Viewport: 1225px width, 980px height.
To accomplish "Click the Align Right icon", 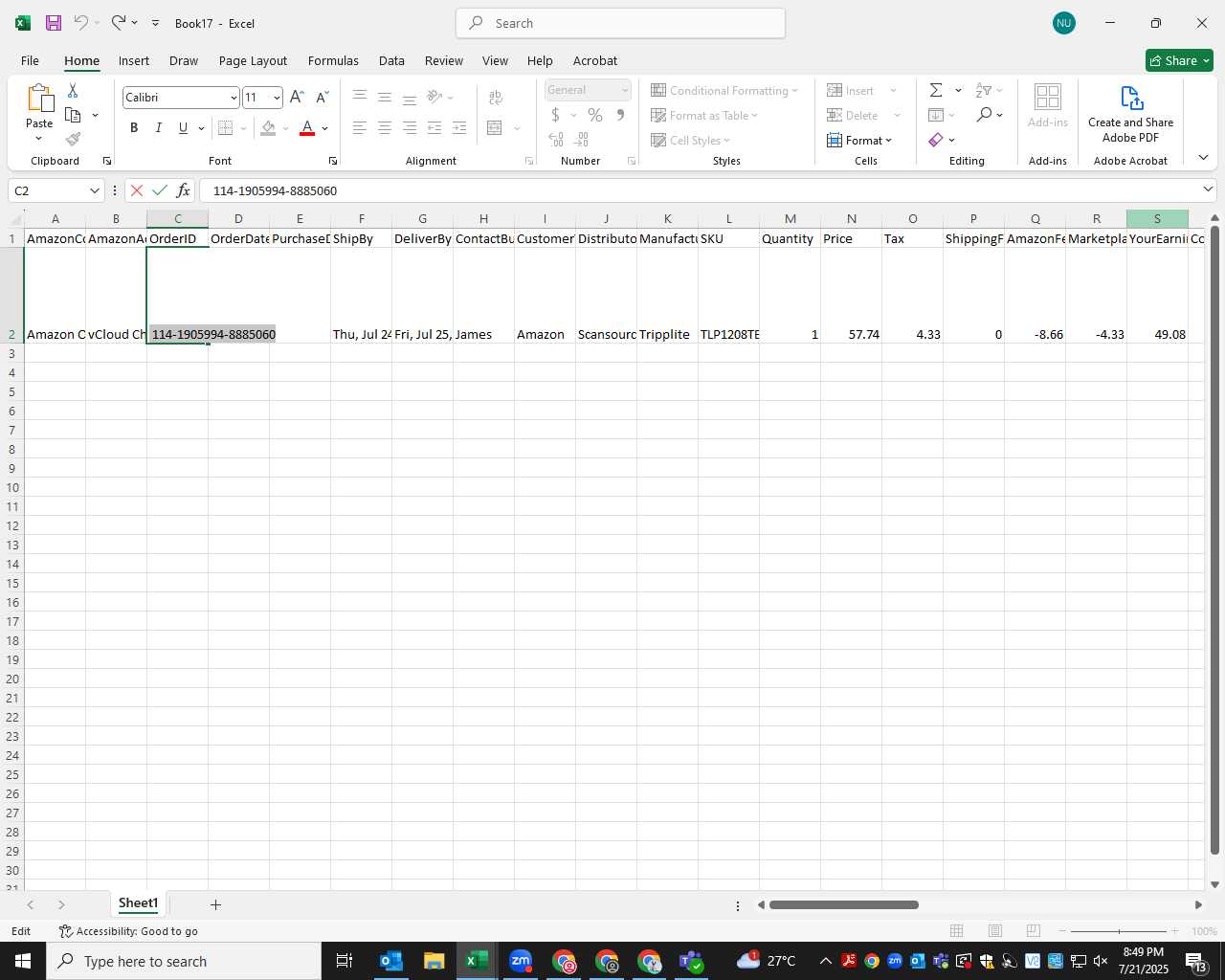I will click(410, 128).
